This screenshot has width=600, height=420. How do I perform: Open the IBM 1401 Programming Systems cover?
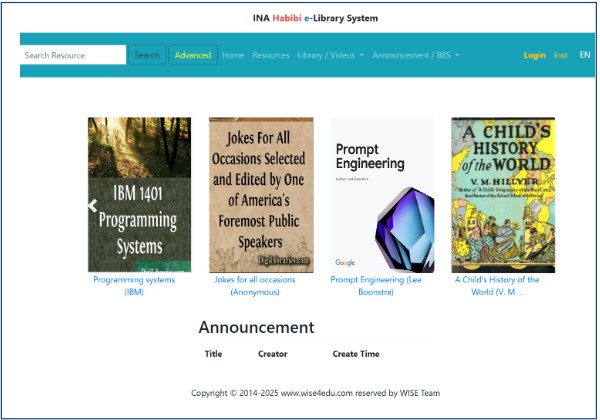[139, 195]
